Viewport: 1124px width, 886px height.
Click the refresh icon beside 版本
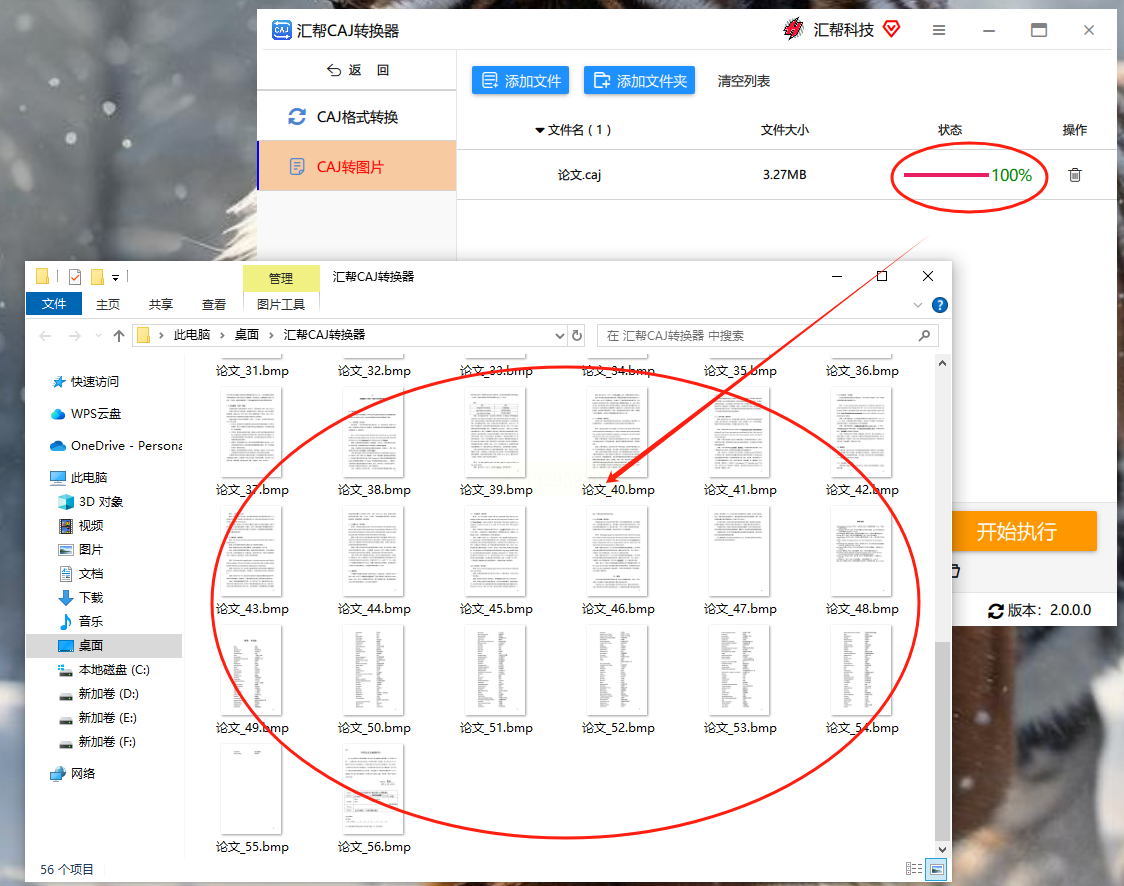coord(996,611)
